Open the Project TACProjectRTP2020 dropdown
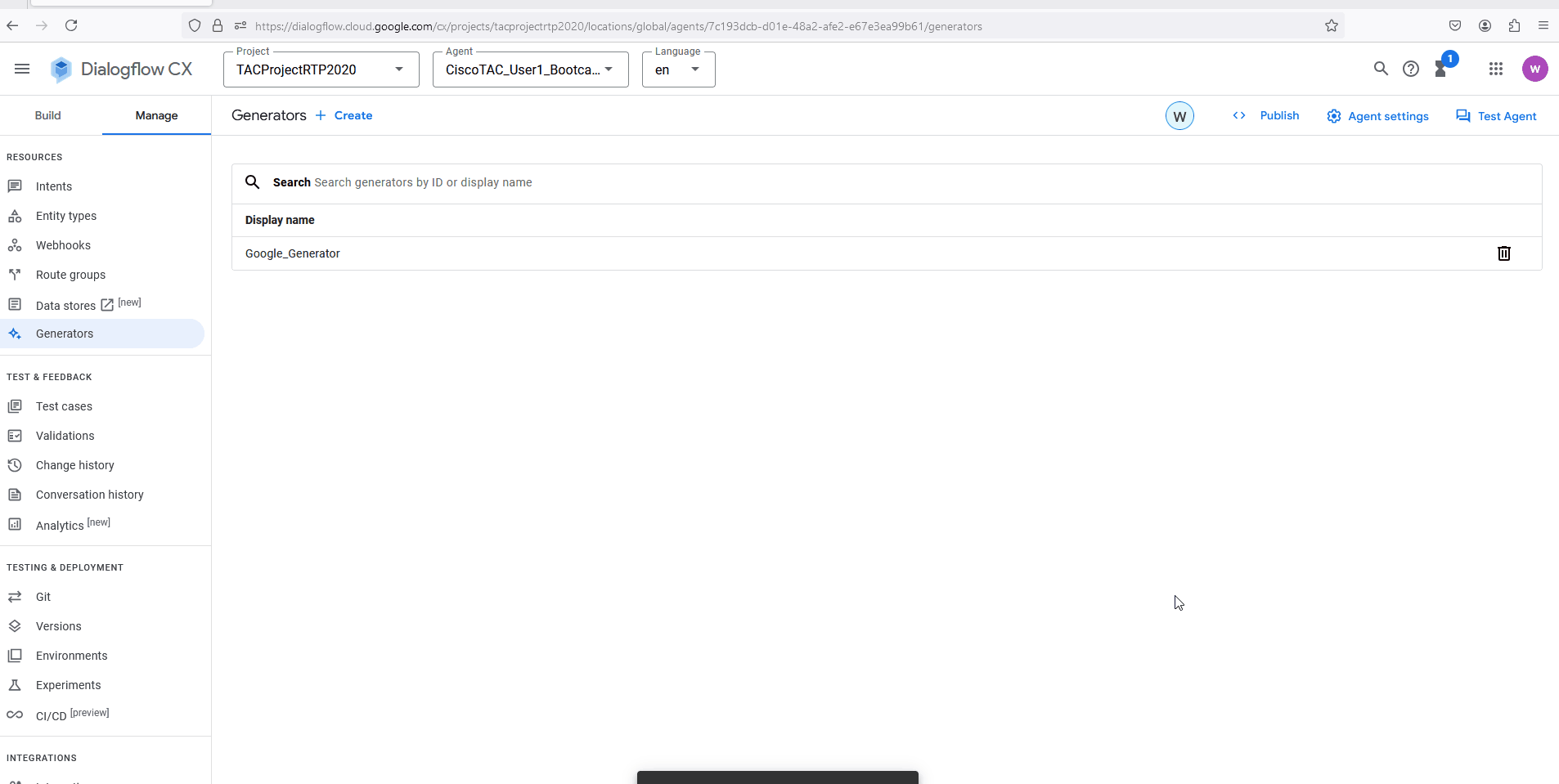This screenshot has width=1559, height=784. (321, 69)
